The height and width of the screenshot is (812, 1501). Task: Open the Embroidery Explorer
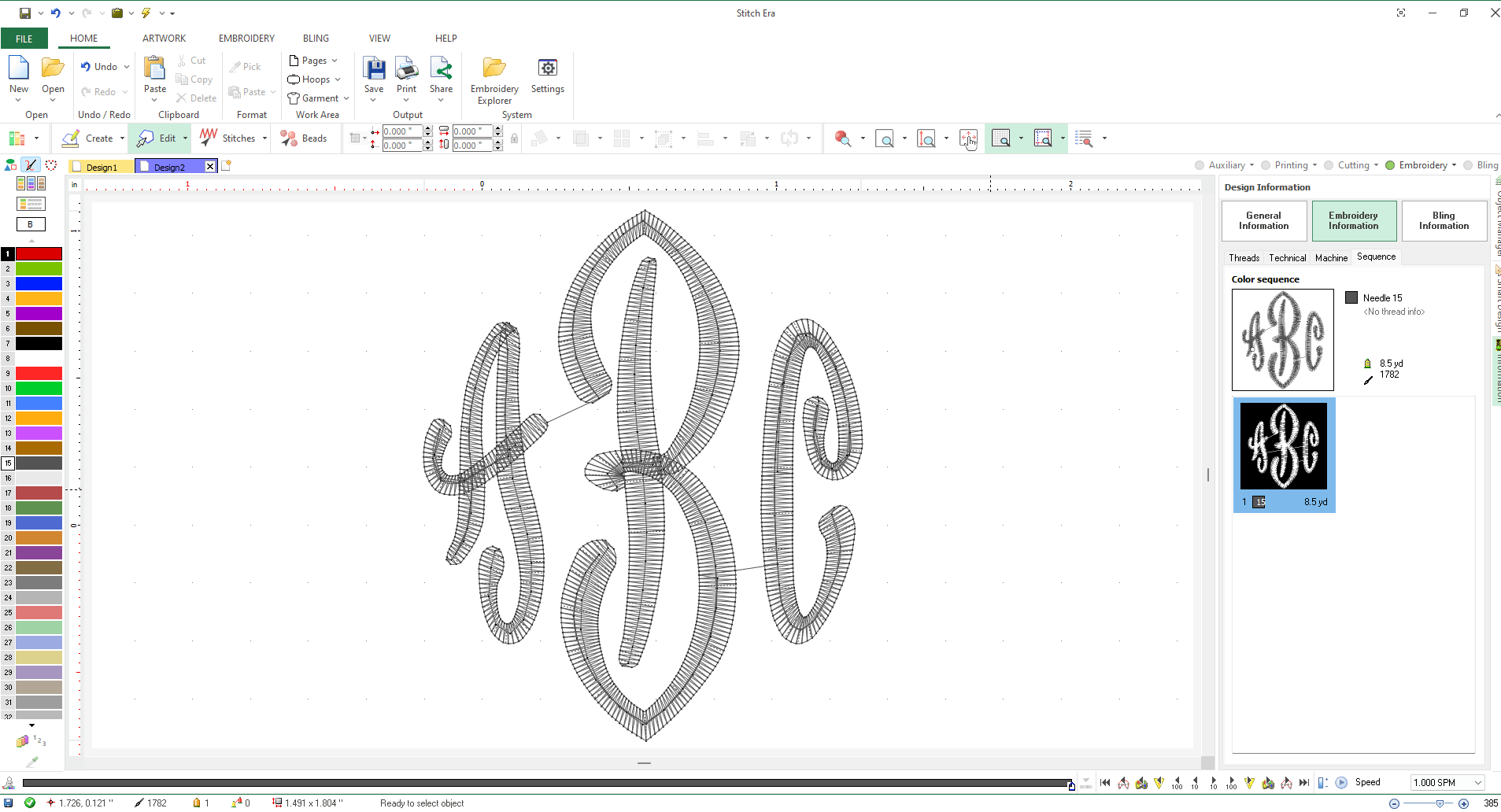click(x=493, y=79)
